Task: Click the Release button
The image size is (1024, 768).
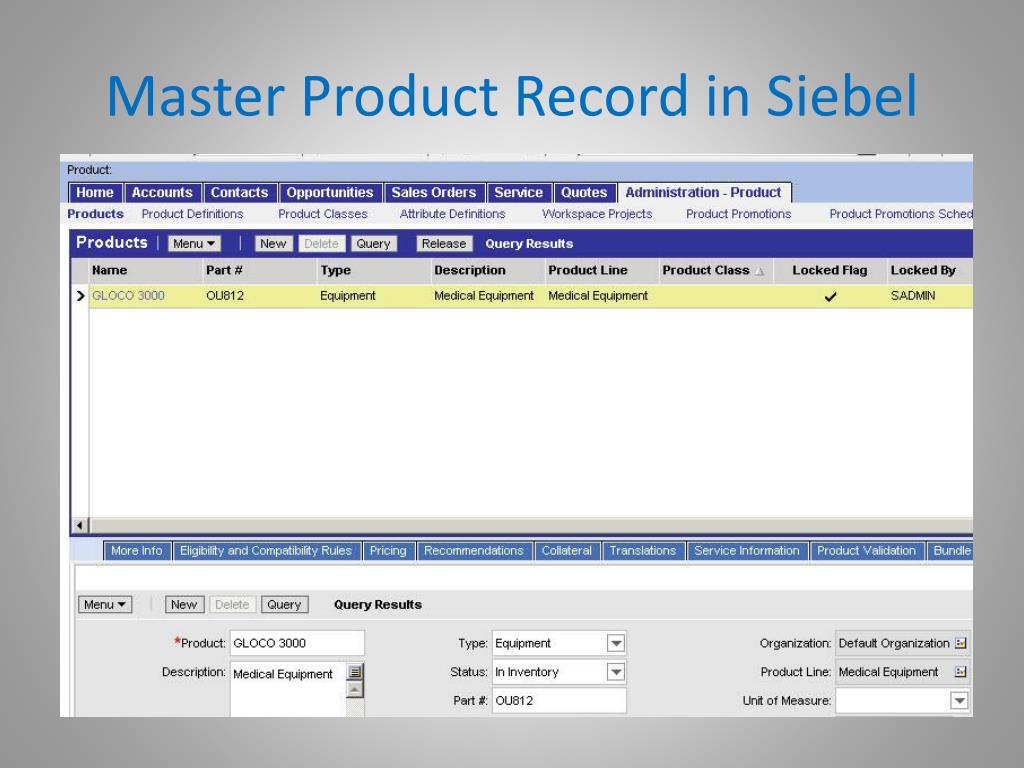Action: point(444,244)
